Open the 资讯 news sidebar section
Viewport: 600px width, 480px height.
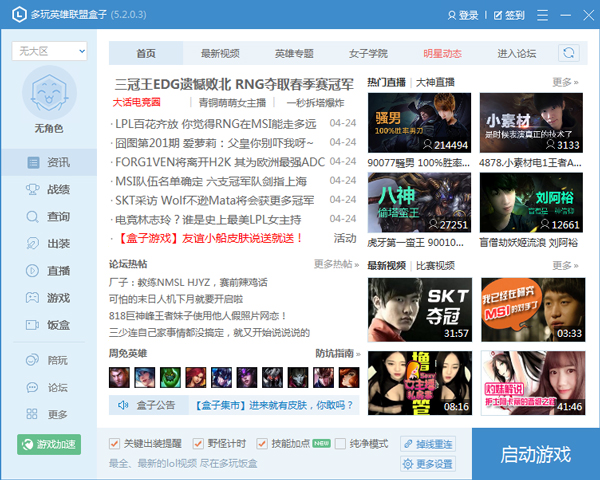click(x=49, y=162)
